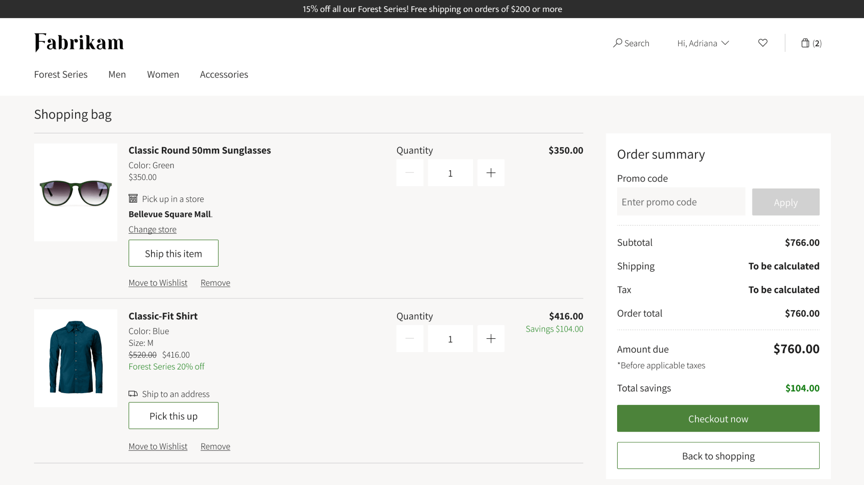Screen dimensions: 864x485
Task: Open the blue shirt product thumbnail
Action: [75, 358]
